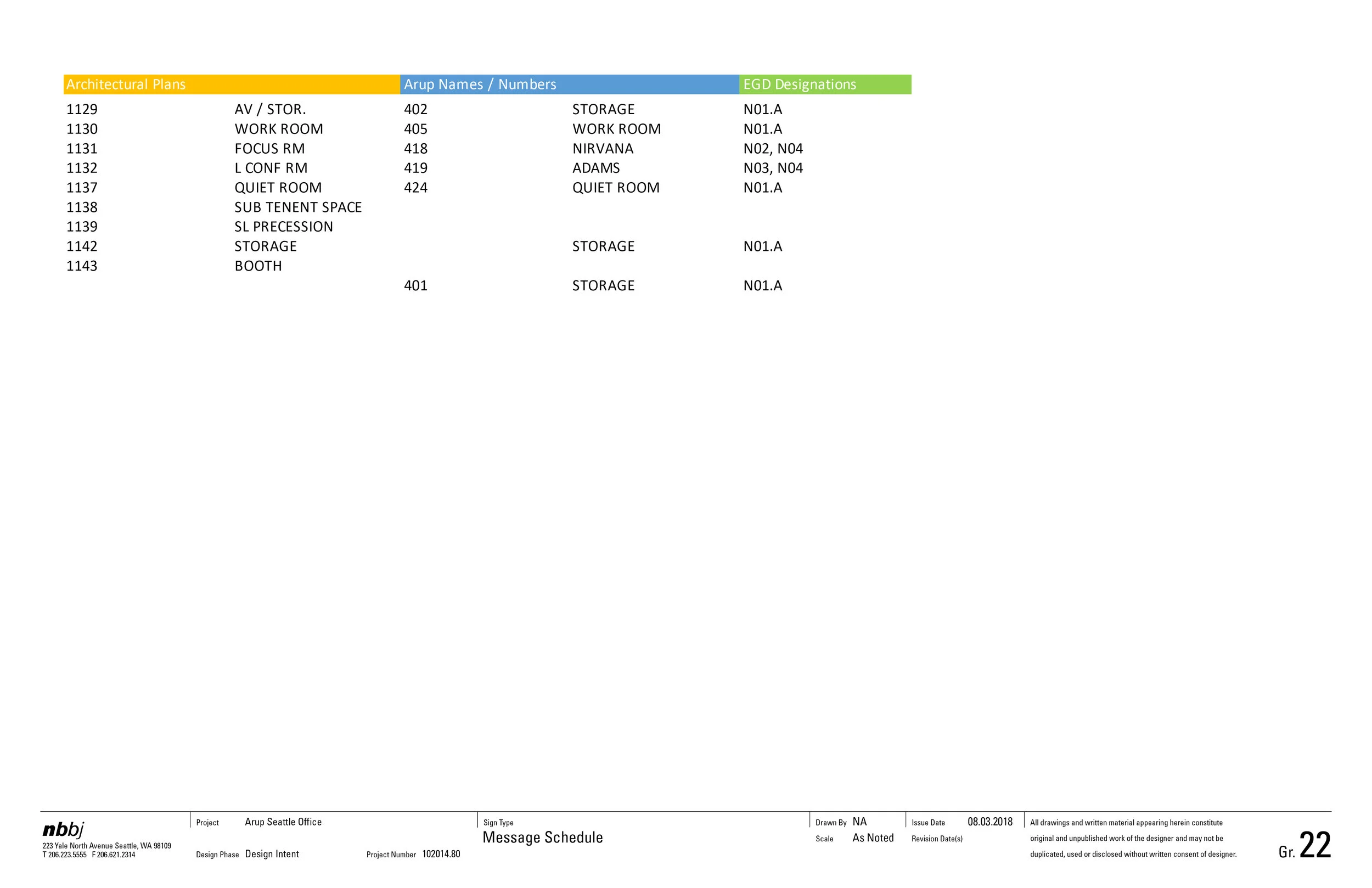The width and height of the screenshot is (1372, 888).
Task: Select the "SL PRECESSION" entry
Action: (x=284, y=227)
